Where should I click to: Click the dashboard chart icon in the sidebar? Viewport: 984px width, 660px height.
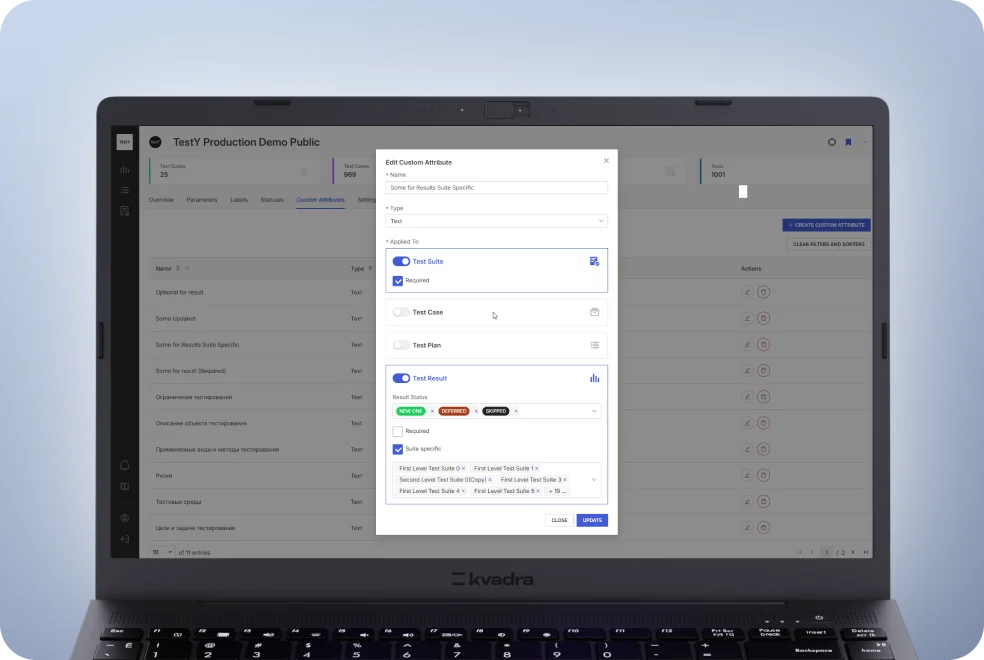tap(125, 169)
